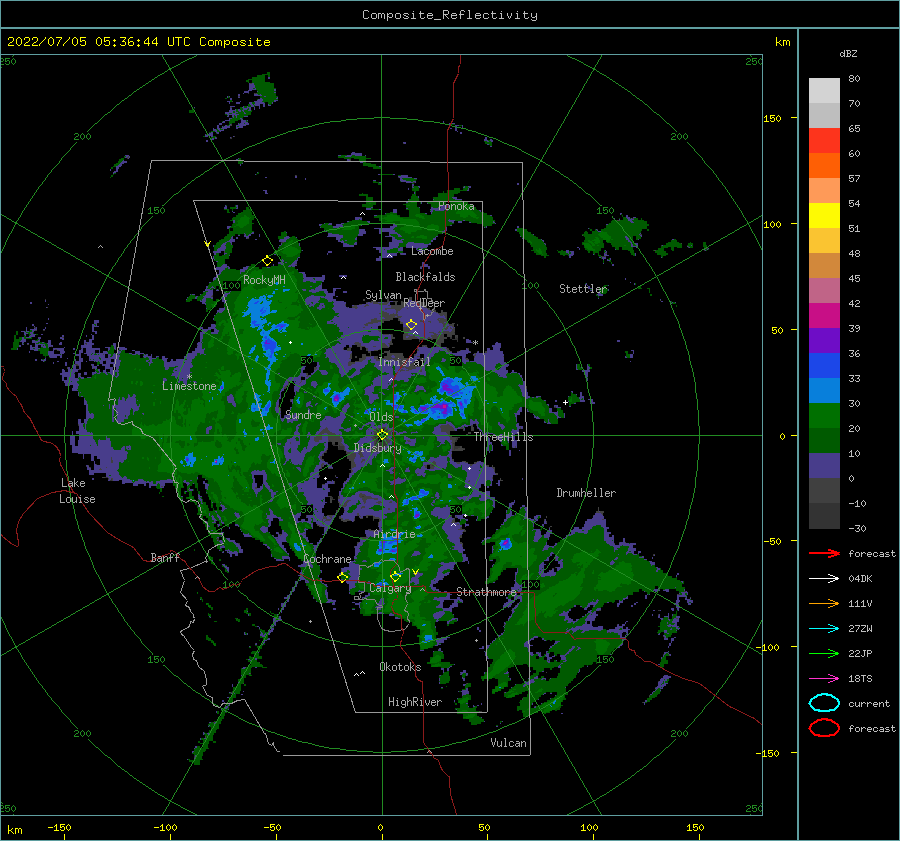Click the Sundre city label

tap(303, 414)
